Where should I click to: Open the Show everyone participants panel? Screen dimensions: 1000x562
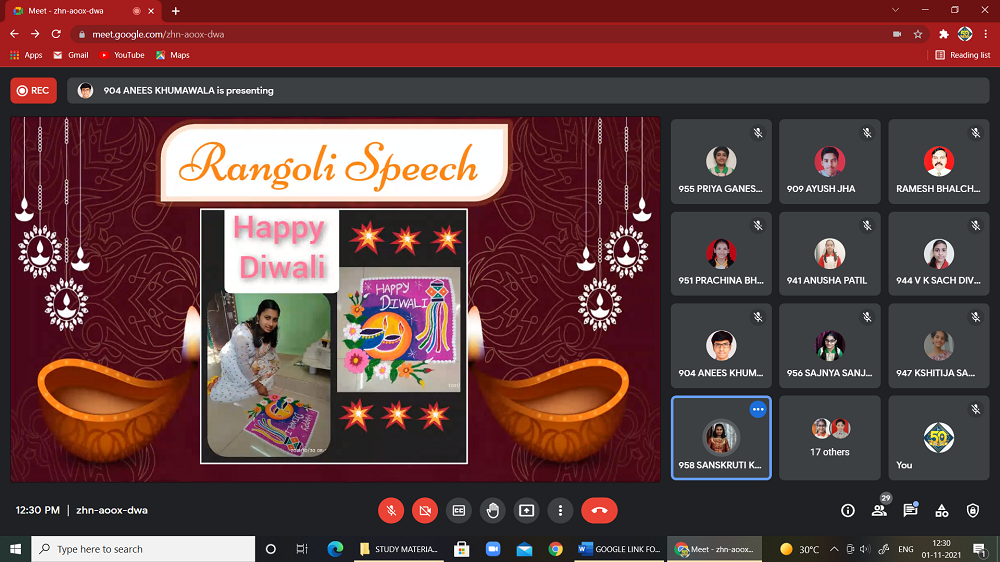point(879,510)
